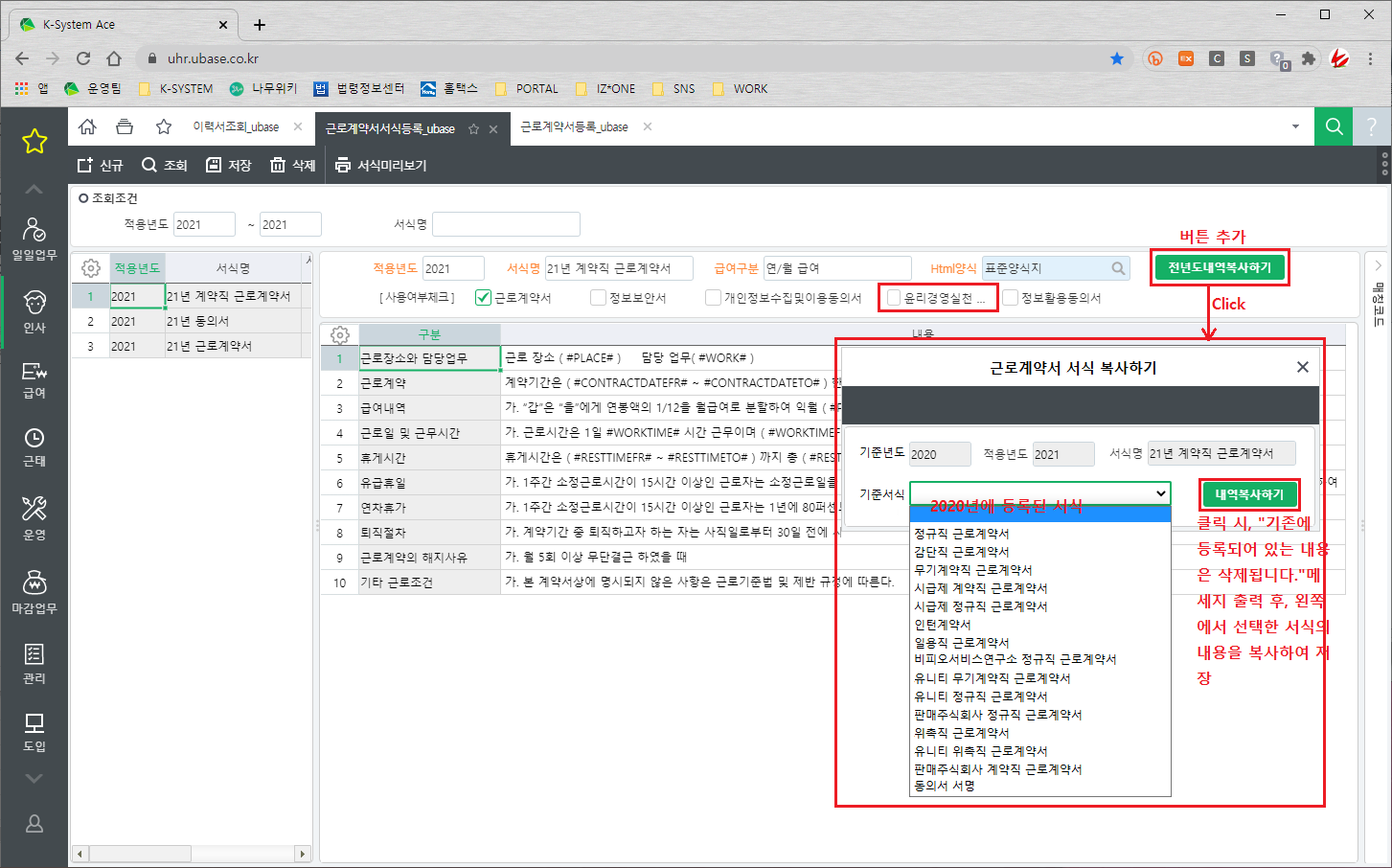Open new Chrome tab
Image resolution: width=1392 pixels, height=868 pixels.
tap(260, 25)
